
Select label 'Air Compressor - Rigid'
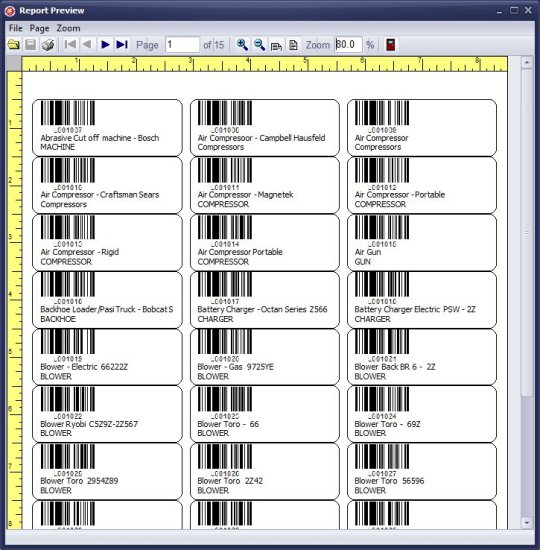click(x=80, y=252)
